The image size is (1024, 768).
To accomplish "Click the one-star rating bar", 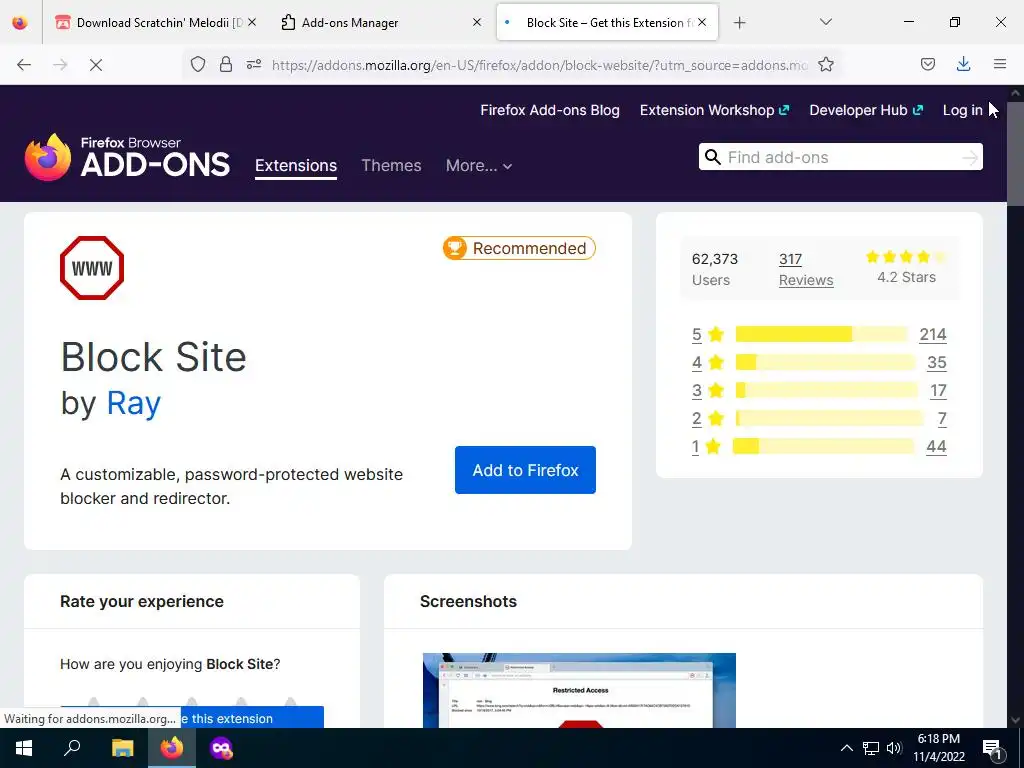I will tap(824, 447).
